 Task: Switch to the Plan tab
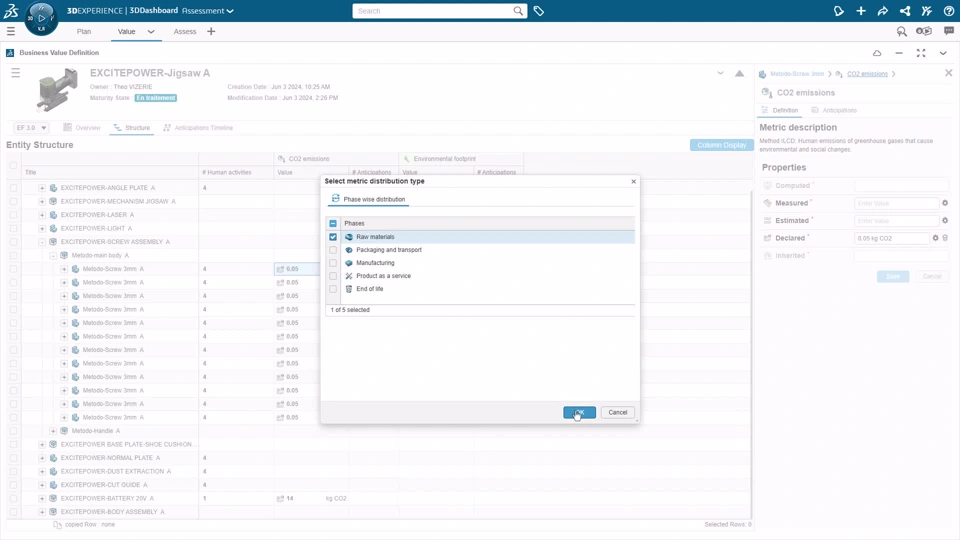84,31
